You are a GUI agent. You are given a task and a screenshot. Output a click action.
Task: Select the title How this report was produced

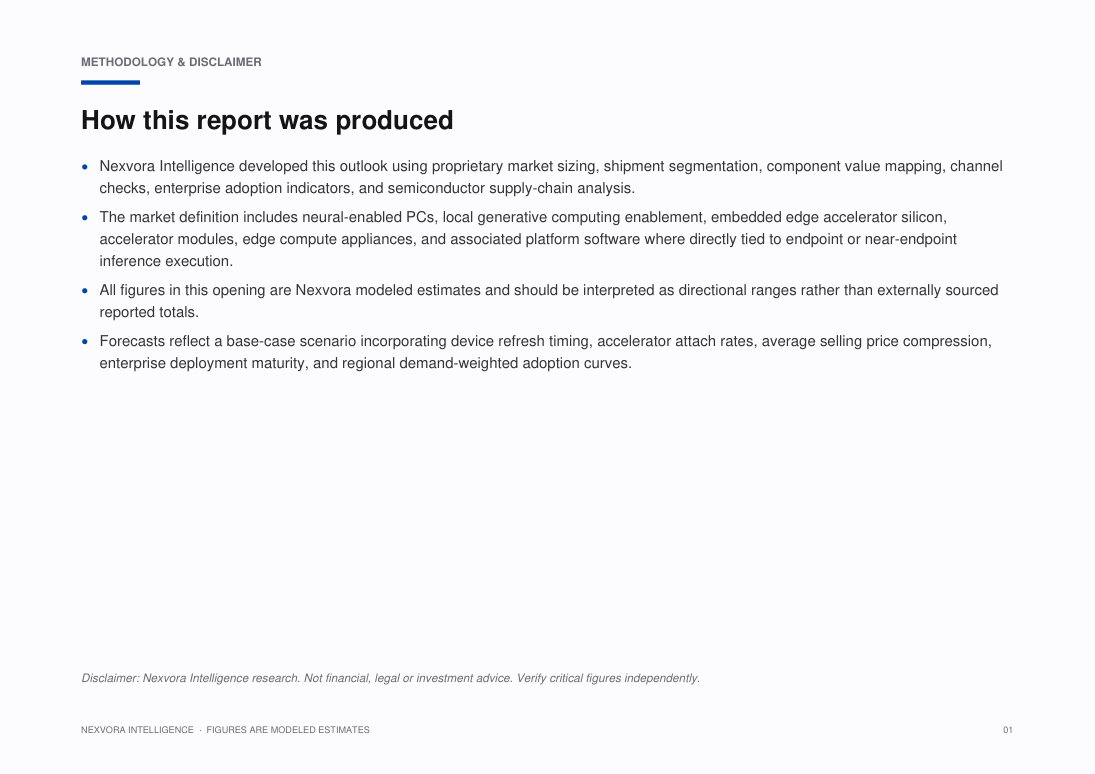point(267,120)
